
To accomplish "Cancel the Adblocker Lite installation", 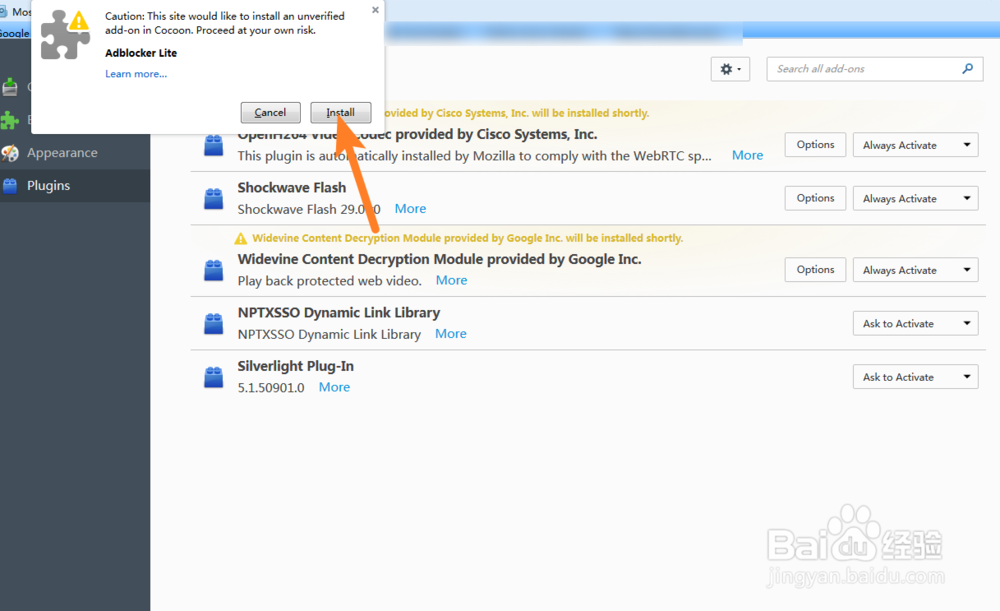I will [270, 112].
